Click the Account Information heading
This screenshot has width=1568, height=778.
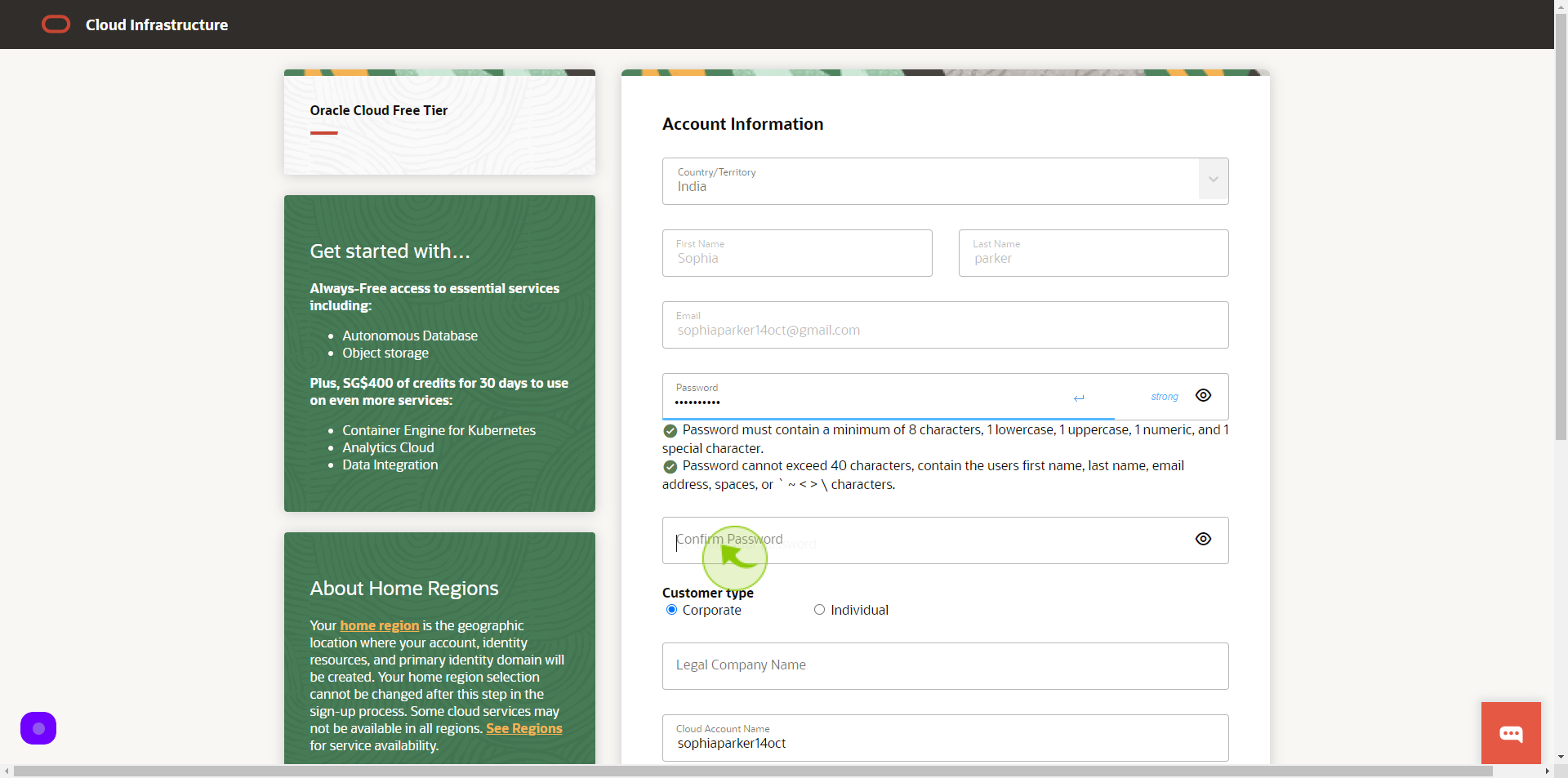[742, 124]
